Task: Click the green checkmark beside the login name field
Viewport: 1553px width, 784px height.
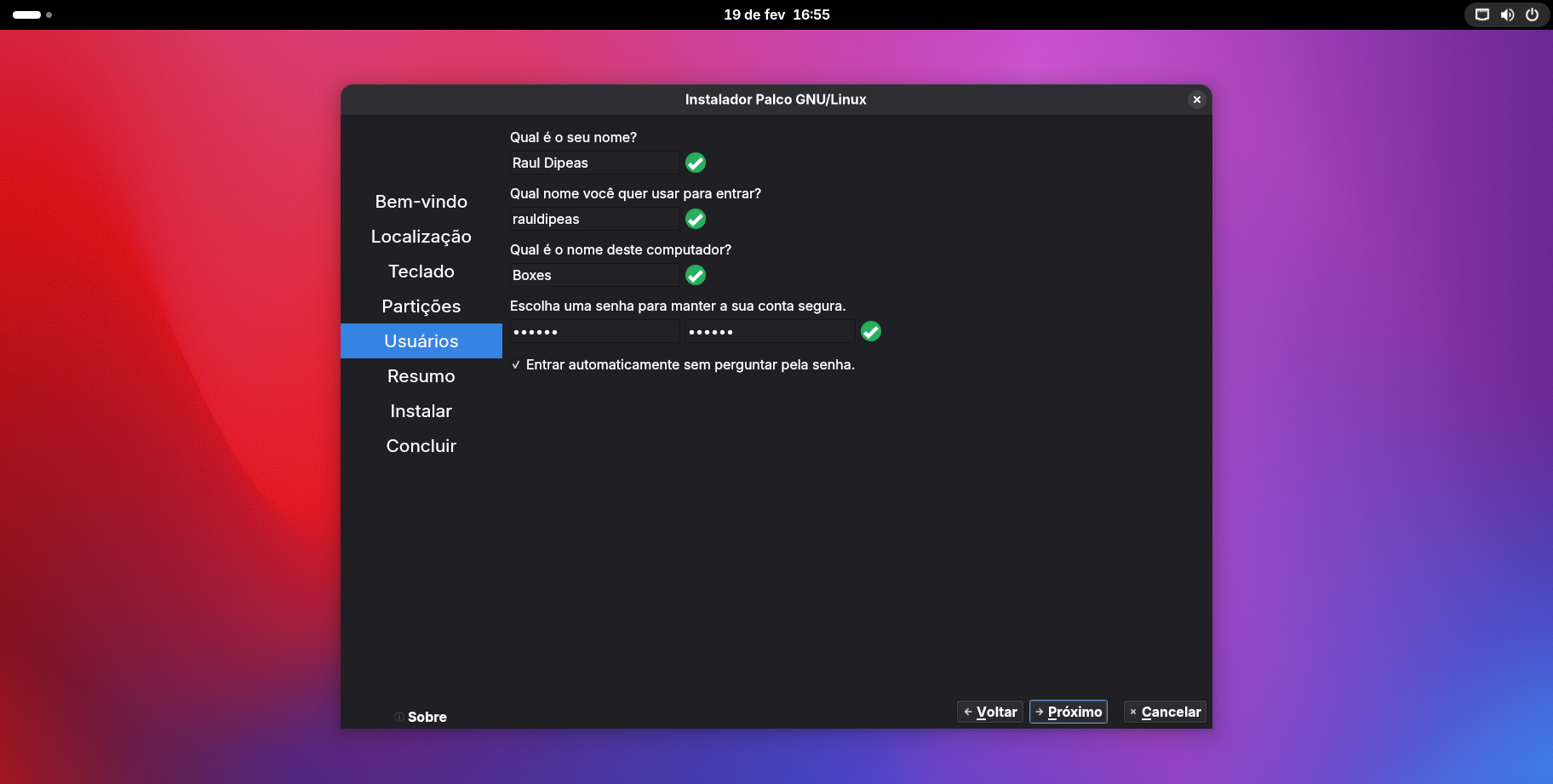Action: [x=696, y=219]
